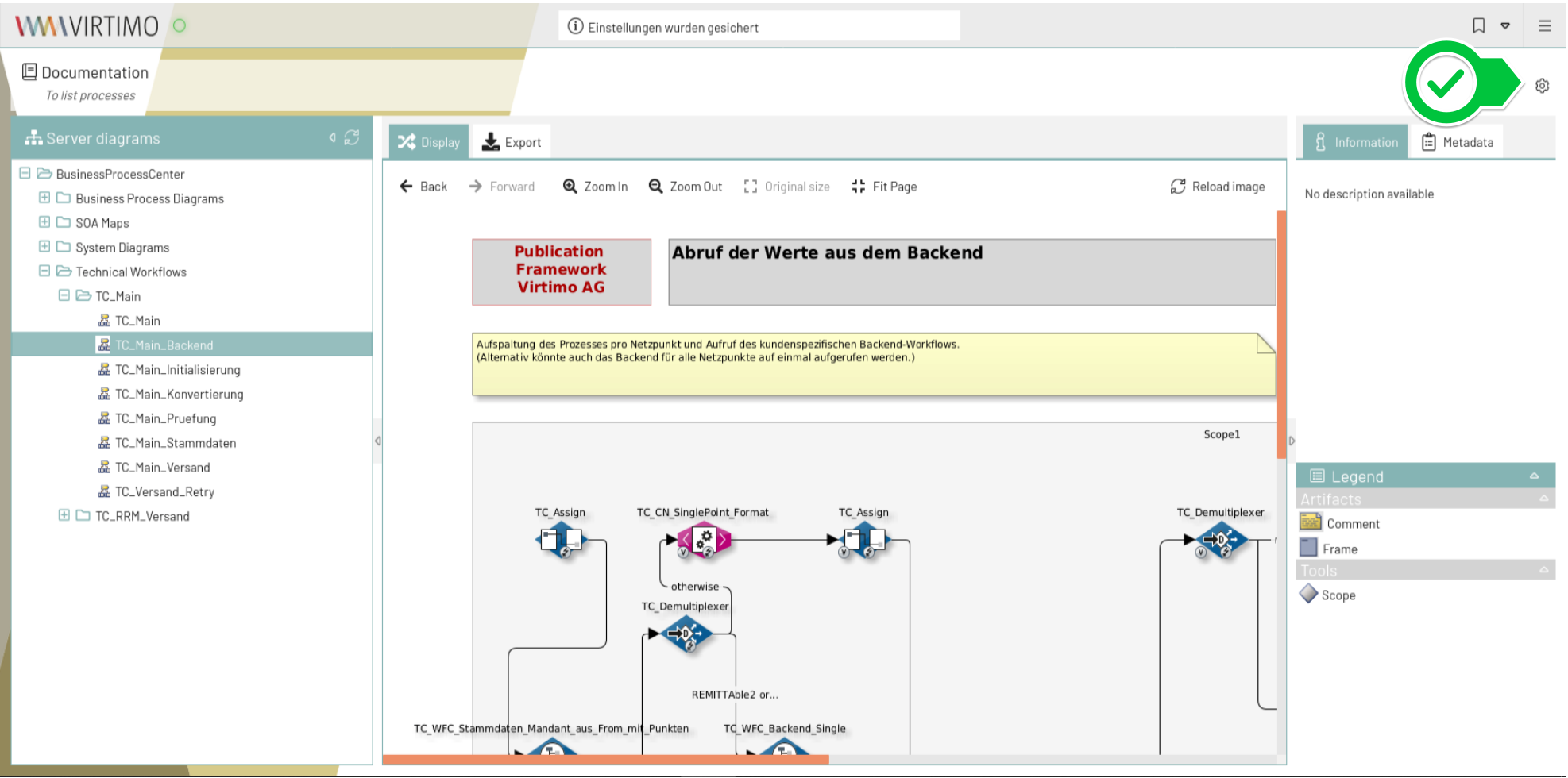Click the Back navigation arrow
This screenshot has width=1568, height=778.
point(406,186)
